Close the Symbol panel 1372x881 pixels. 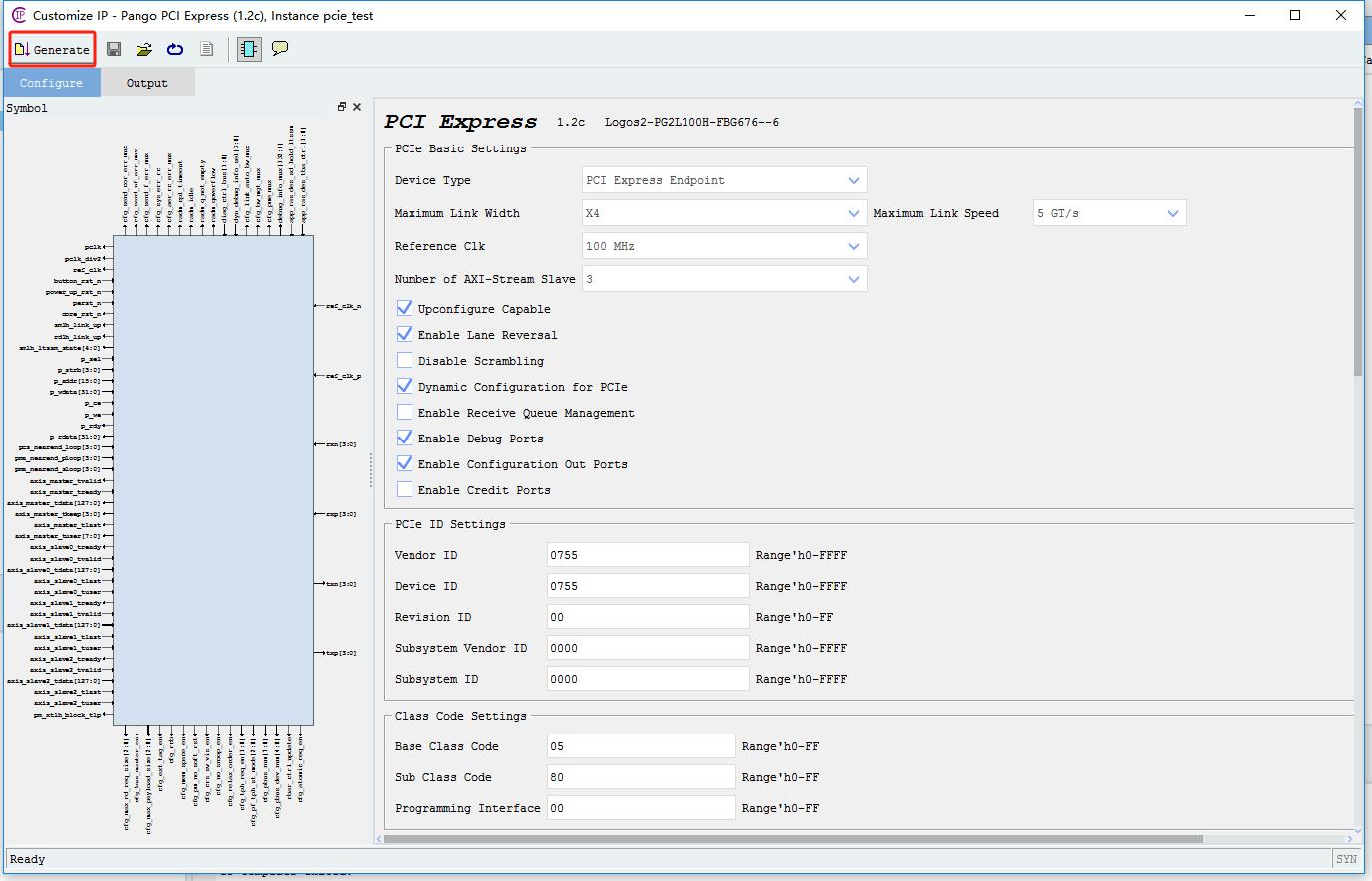pyautogui.click(x=357, y=107)
